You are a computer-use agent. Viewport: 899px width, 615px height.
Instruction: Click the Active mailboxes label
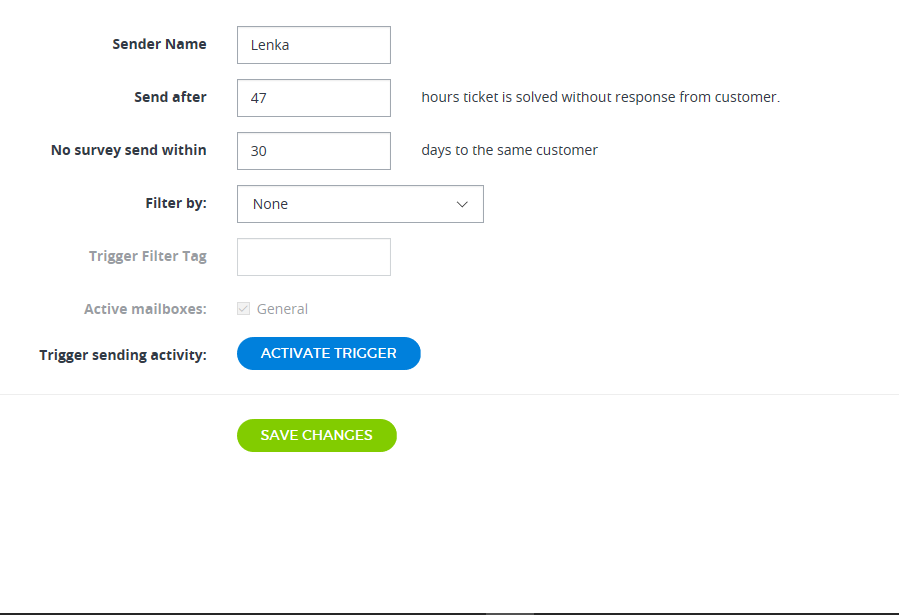[x=144, y=309]
